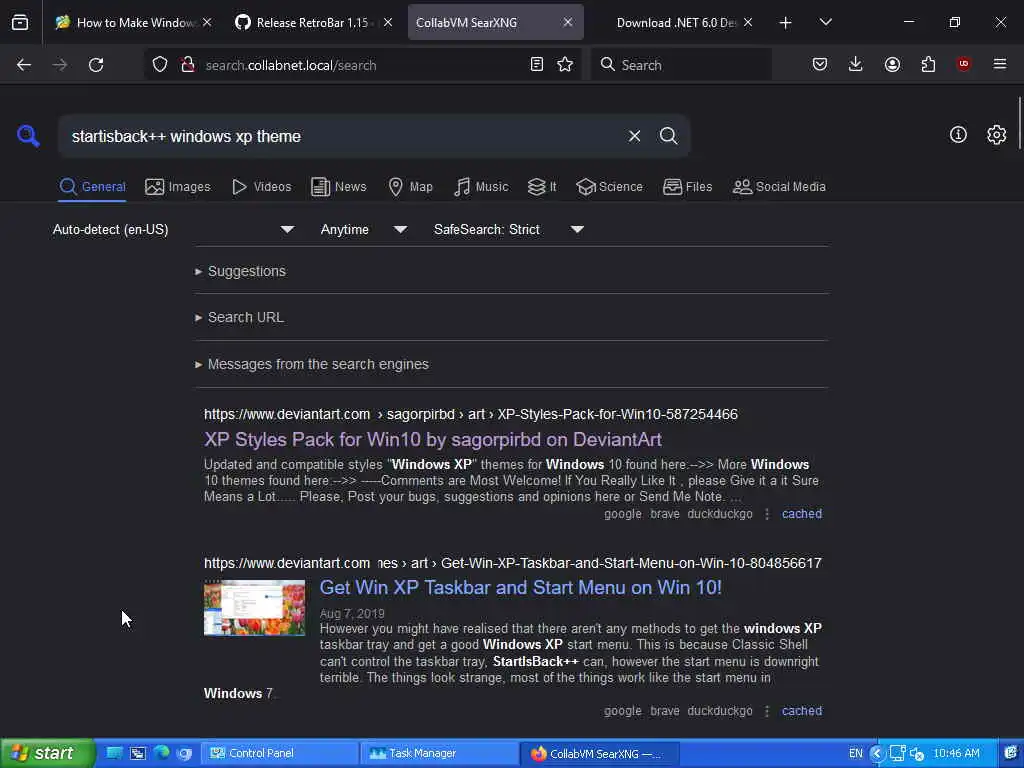Open Firefox View button at tab strip
The image size is (1024, 768).
[20, 22]
